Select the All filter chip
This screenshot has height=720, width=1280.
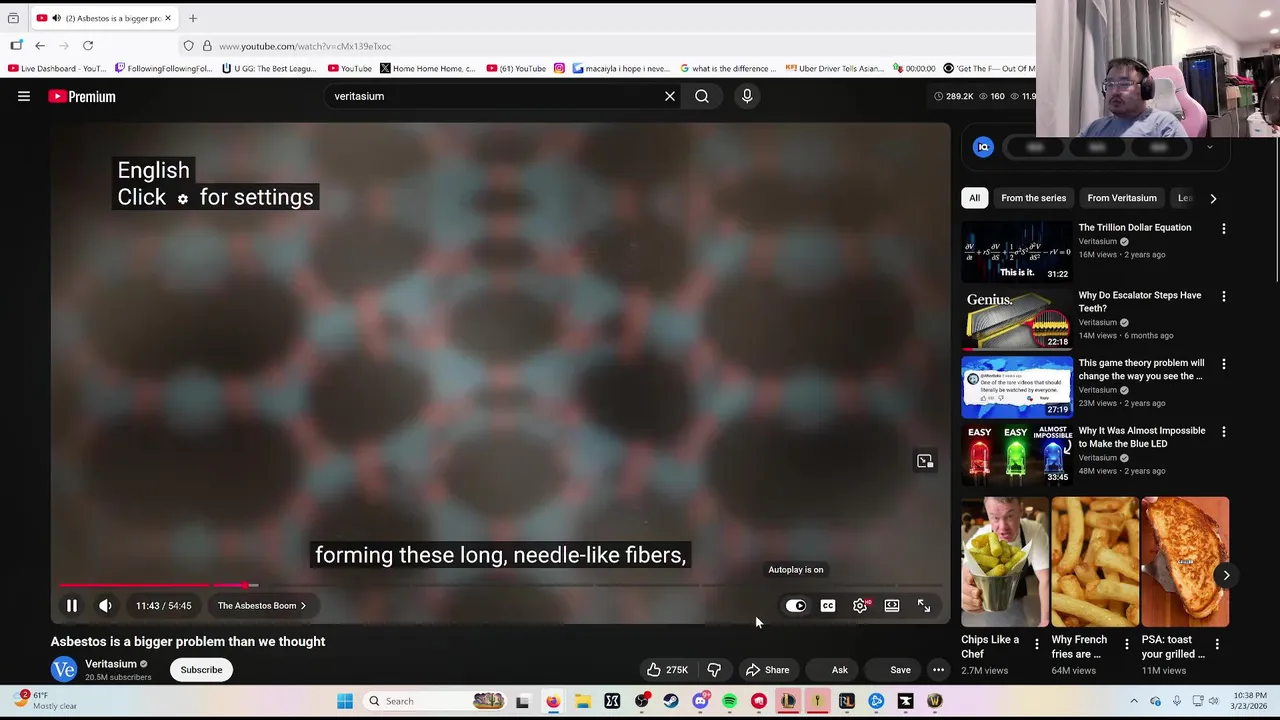(x=974, y=198)
